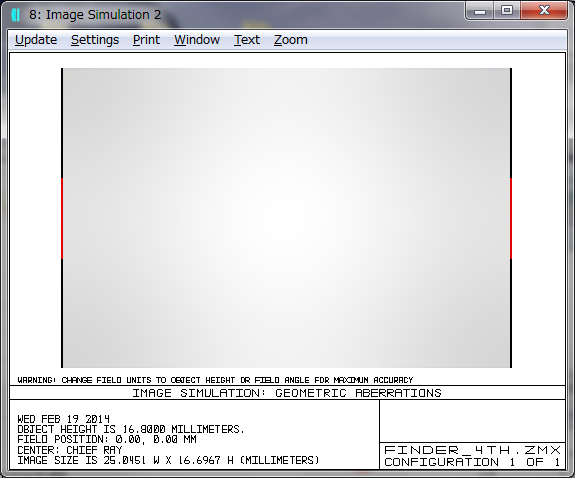Click the object height text line
575x478 pixels.
pyautogui.click(x=131, y=429)
